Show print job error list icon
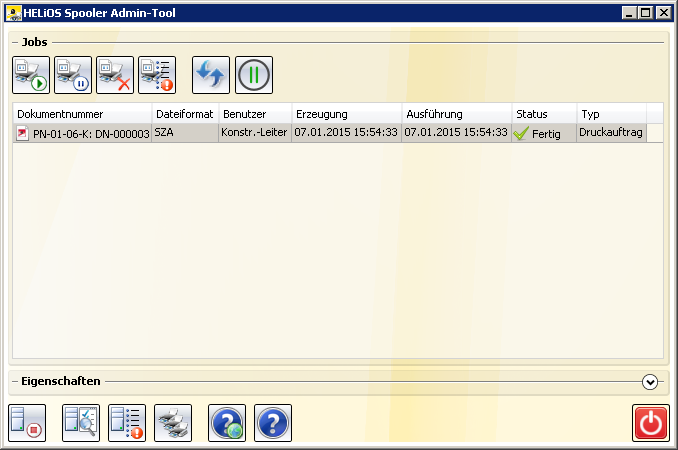This screenshot has width=678, height=450. tap(157, 75)
